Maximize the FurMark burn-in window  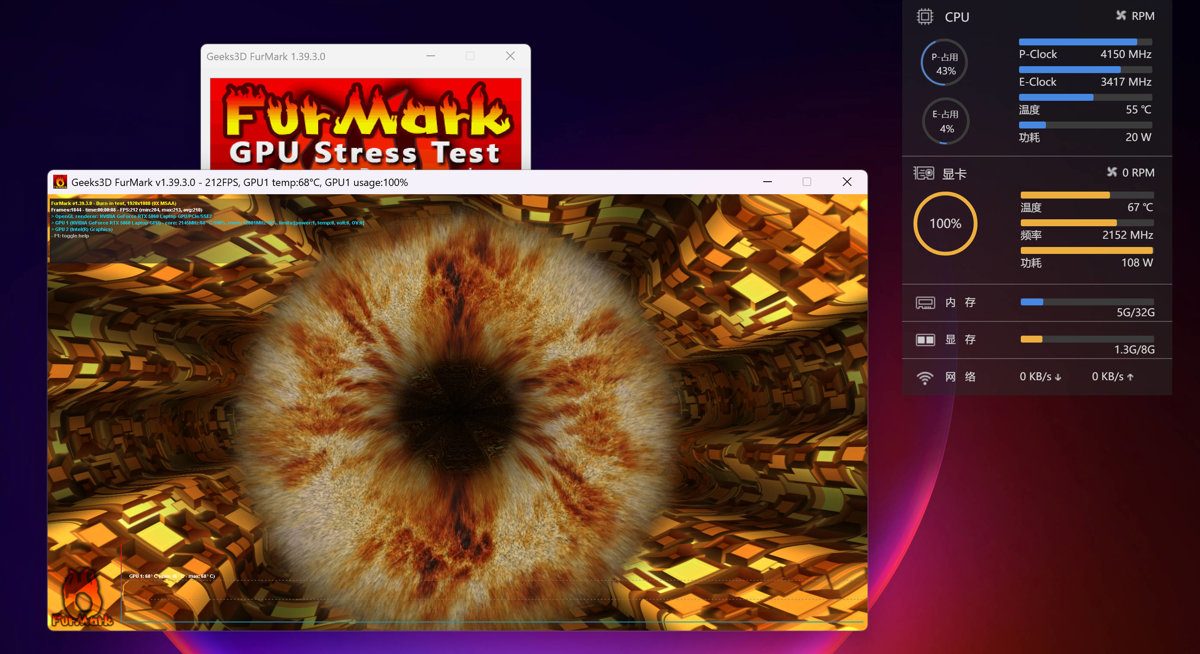(807, 182)
